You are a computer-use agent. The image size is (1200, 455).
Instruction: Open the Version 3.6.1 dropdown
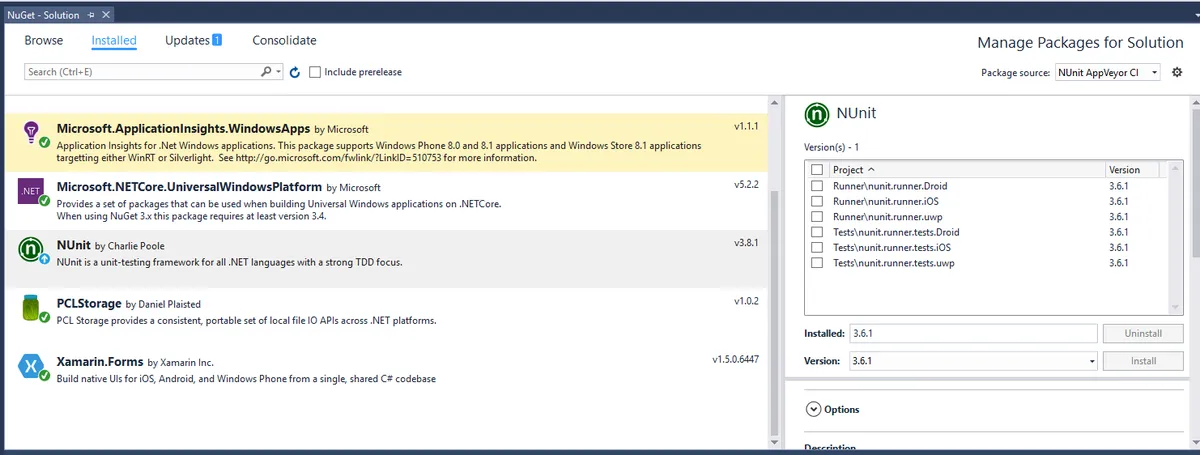(1091, 361)
